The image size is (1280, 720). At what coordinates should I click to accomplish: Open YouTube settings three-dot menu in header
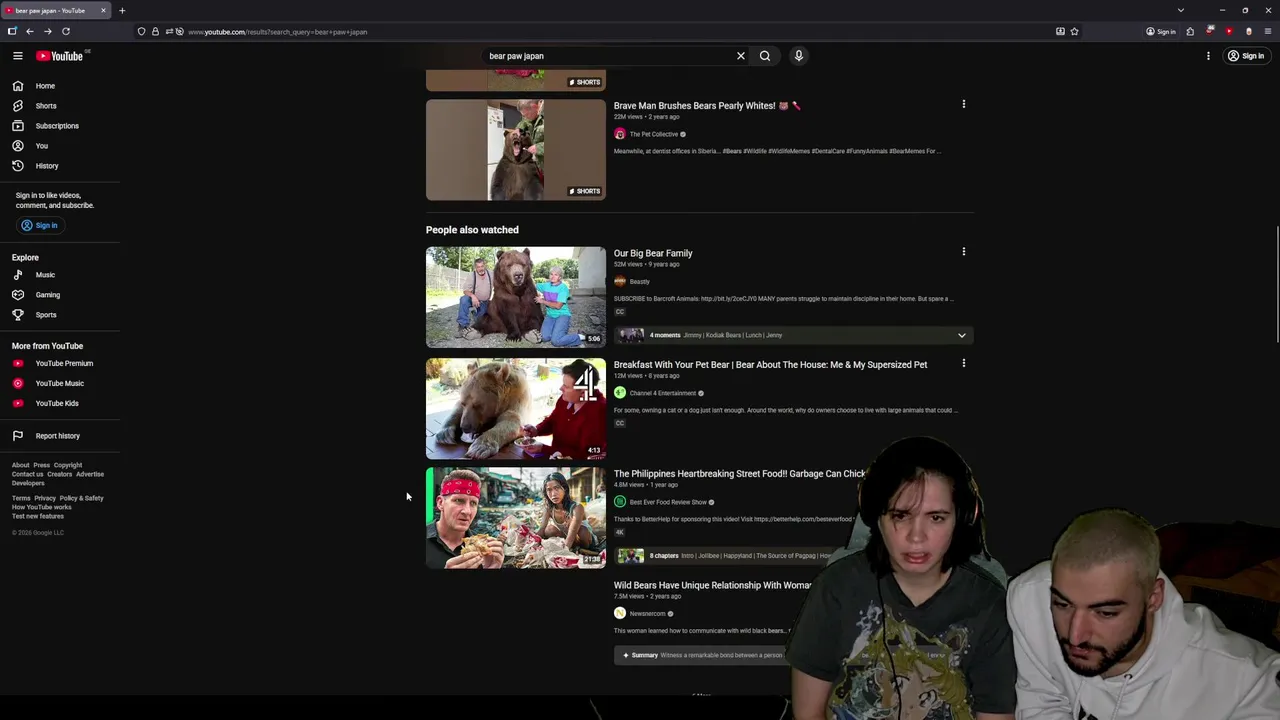1208,56
